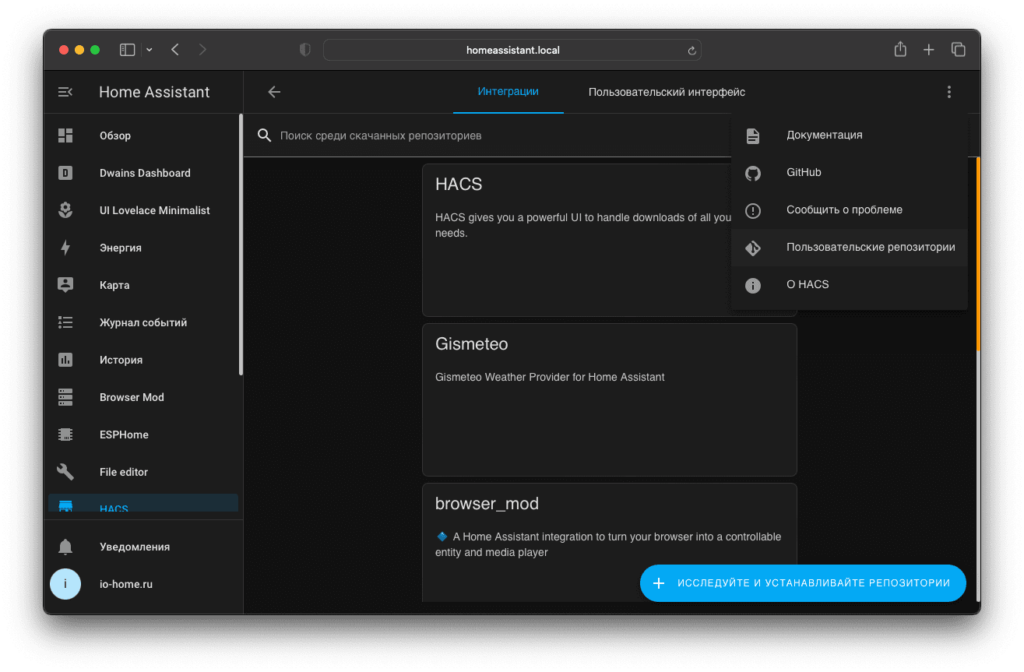Select Сообщить о проблеме menu entry

pyautogui.click(x=849, y=210)
